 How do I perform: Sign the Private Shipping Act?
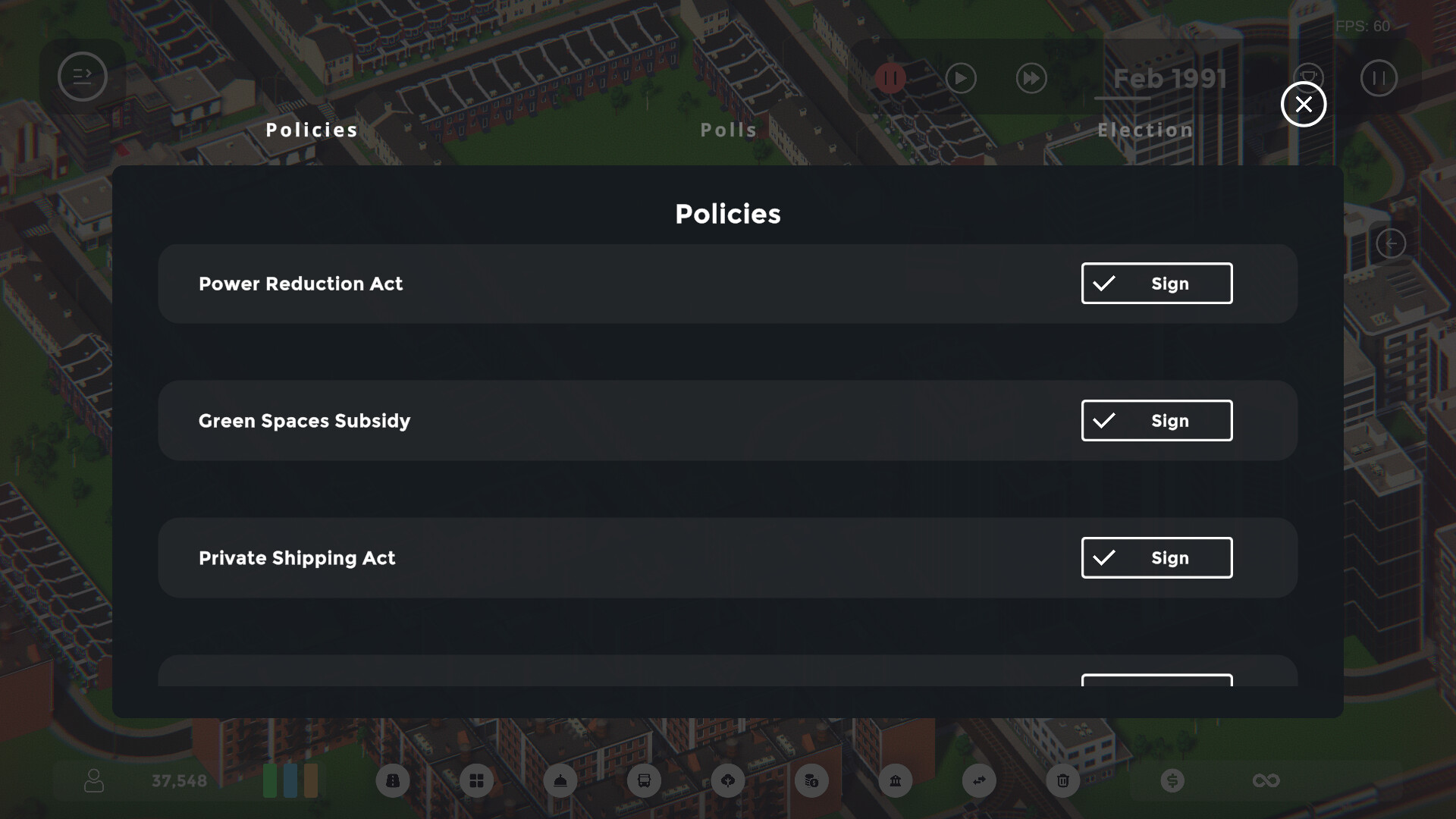[x=1156, y=558]
